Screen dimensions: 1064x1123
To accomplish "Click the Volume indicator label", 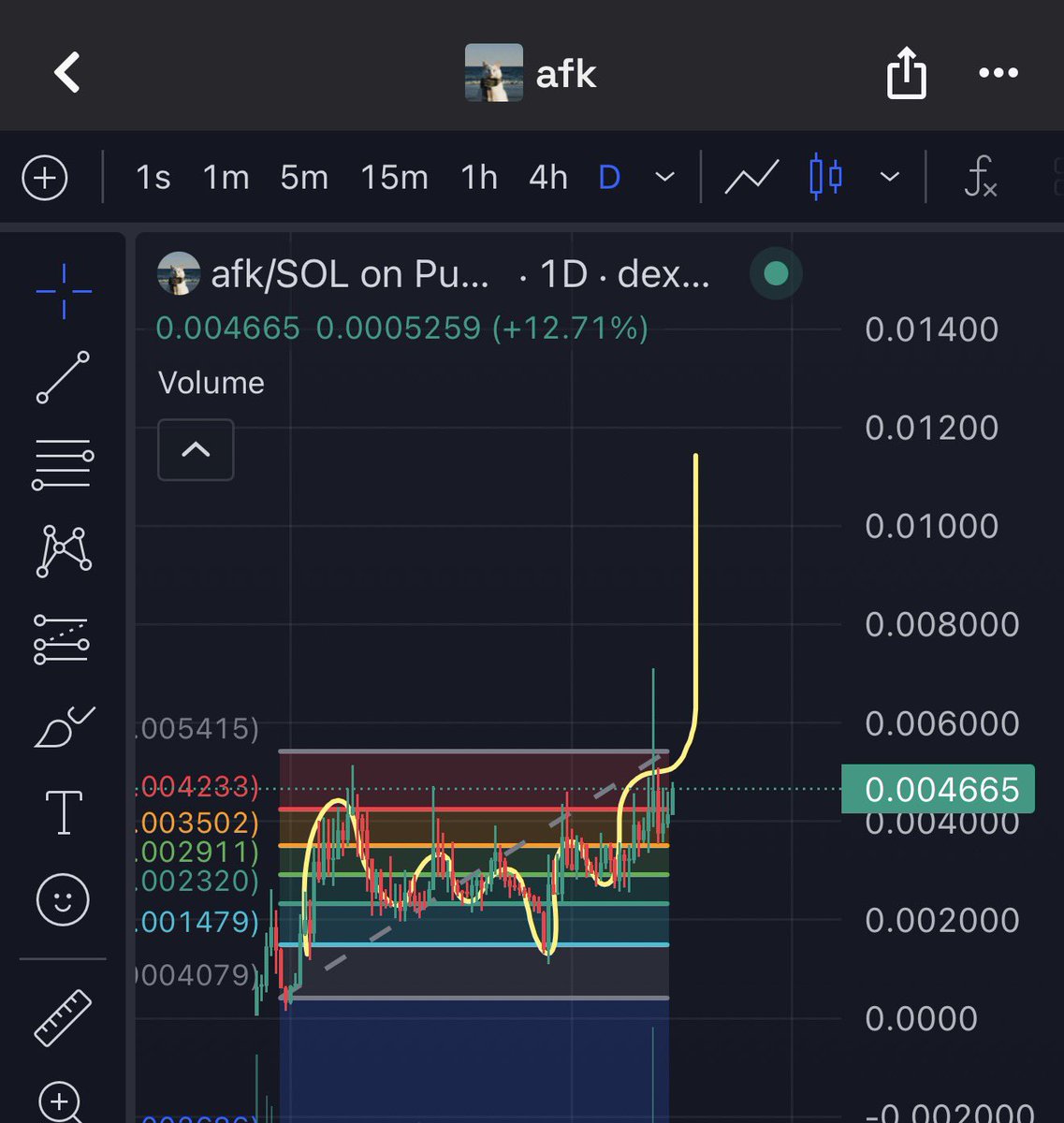I will point(211,383).
